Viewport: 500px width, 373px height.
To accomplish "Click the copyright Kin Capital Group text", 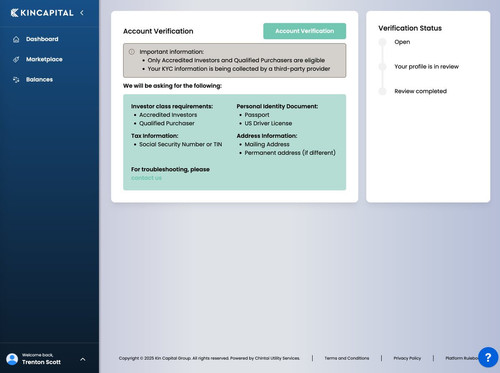I will 209,358.
